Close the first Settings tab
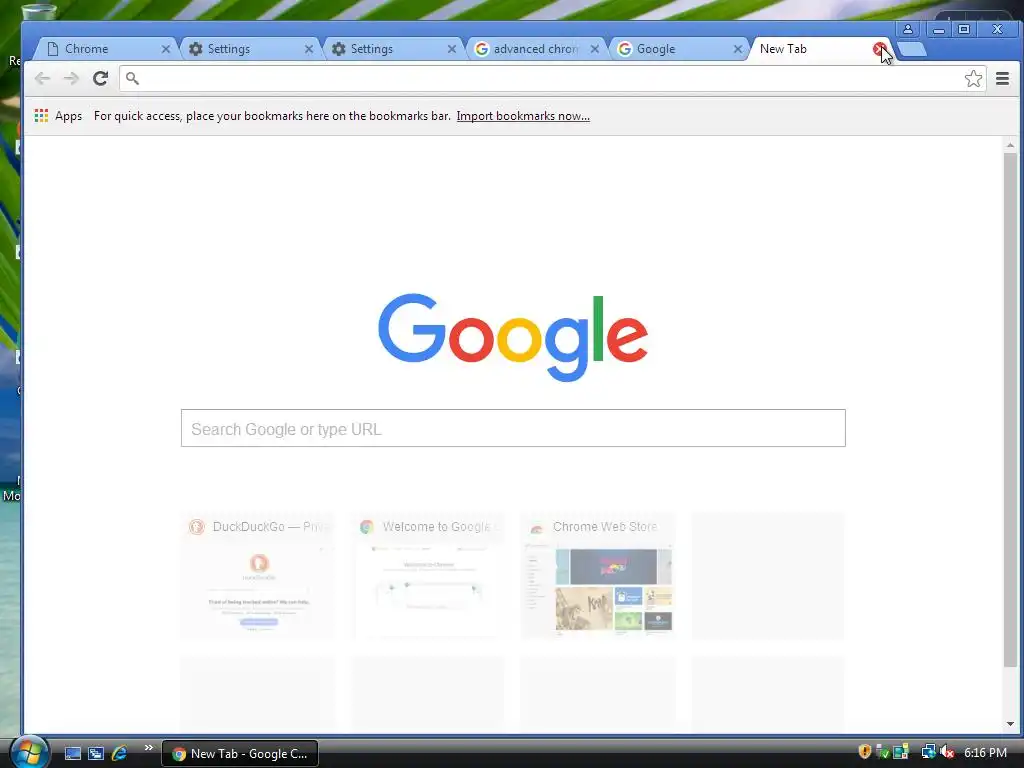 [x=308, y=49]
